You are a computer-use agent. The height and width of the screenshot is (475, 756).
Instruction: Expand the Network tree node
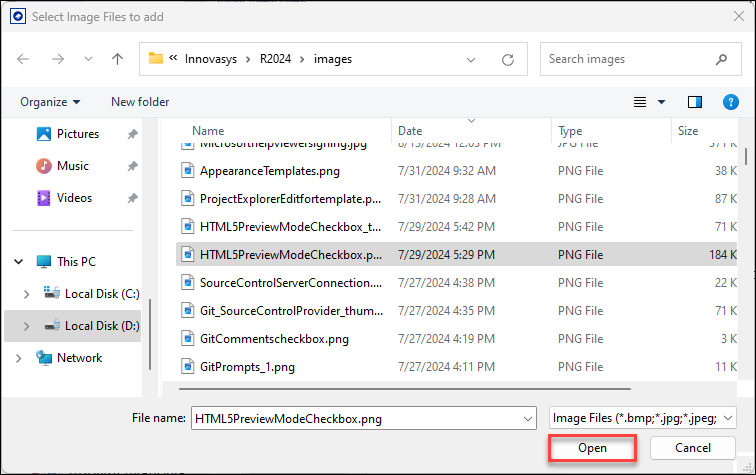(19, 358)
